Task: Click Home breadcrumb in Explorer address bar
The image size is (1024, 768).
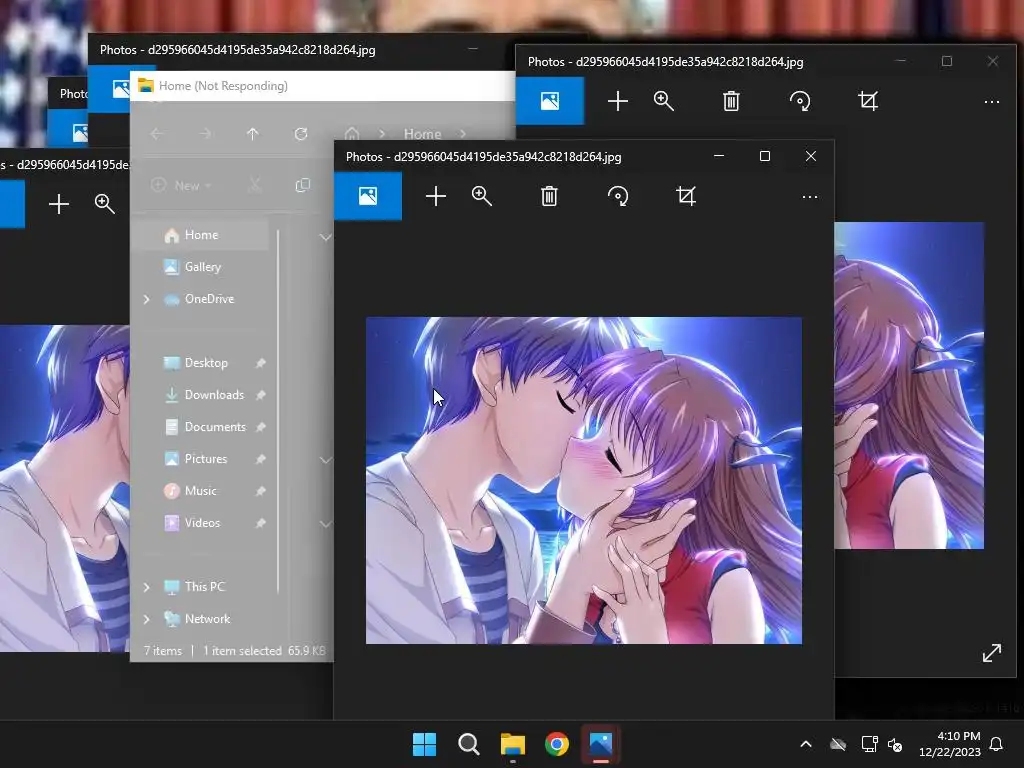Action: click(422, 134)
